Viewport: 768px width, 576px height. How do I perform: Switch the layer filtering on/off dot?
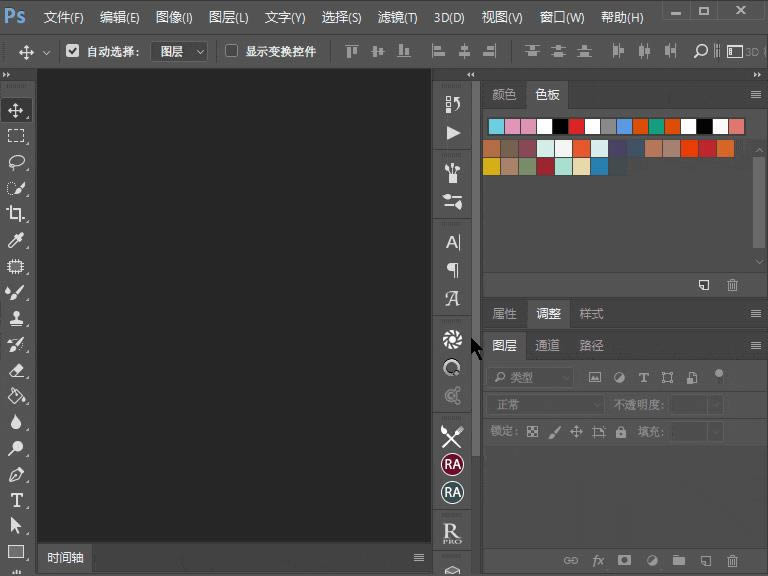[x=719, y=375]
